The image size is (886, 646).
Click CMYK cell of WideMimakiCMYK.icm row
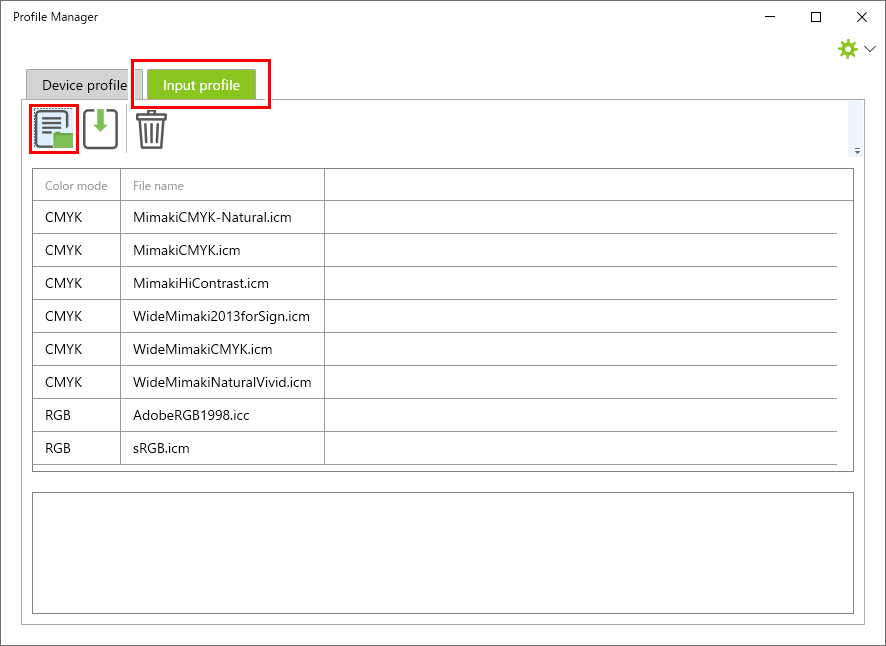pos(76,349)
